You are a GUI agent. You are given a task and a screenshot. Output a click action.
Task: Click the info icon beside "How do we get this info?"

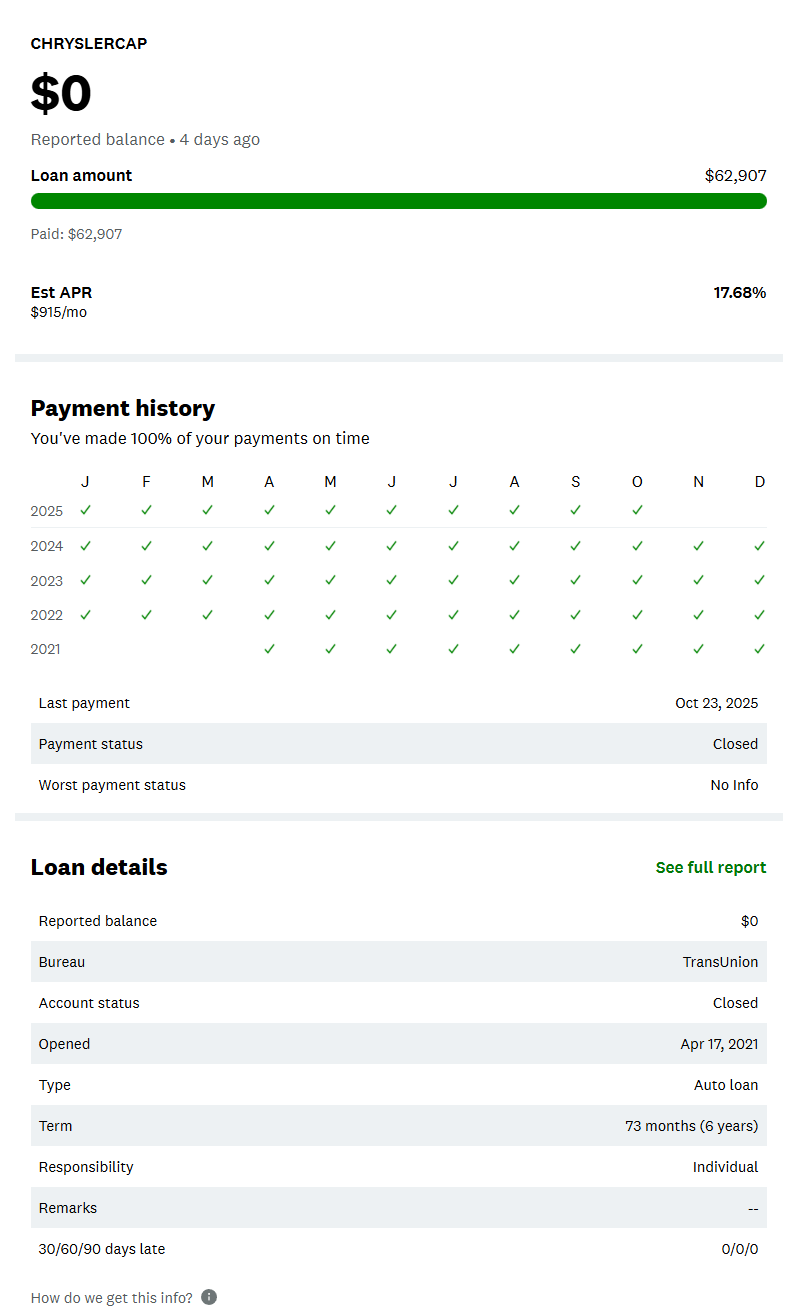tap(209, 1297)
